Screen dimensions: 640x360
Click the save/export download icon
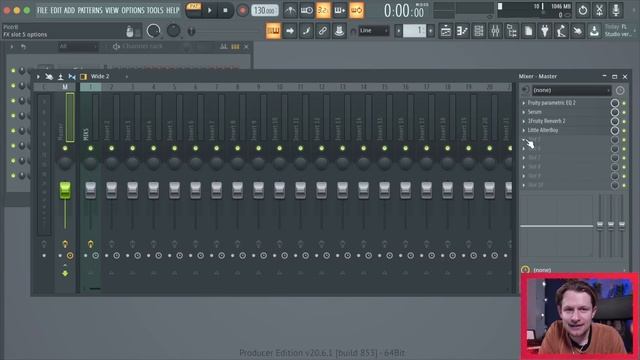pyautogui.click(x=594, y=31)
